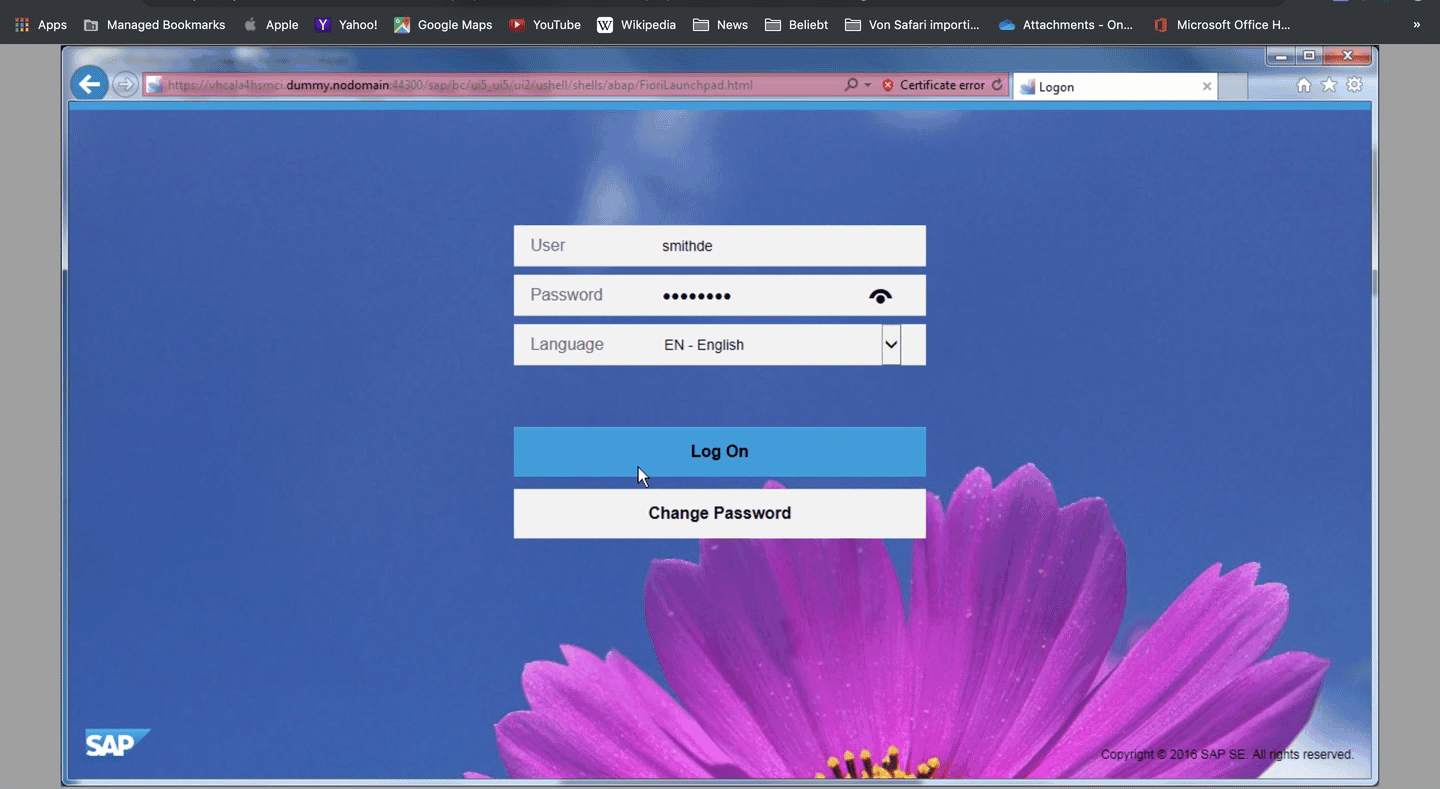This screenshot has height=789, width=1440.
Task: Expand the Language dropdown arrow
Action: point(891,345)
